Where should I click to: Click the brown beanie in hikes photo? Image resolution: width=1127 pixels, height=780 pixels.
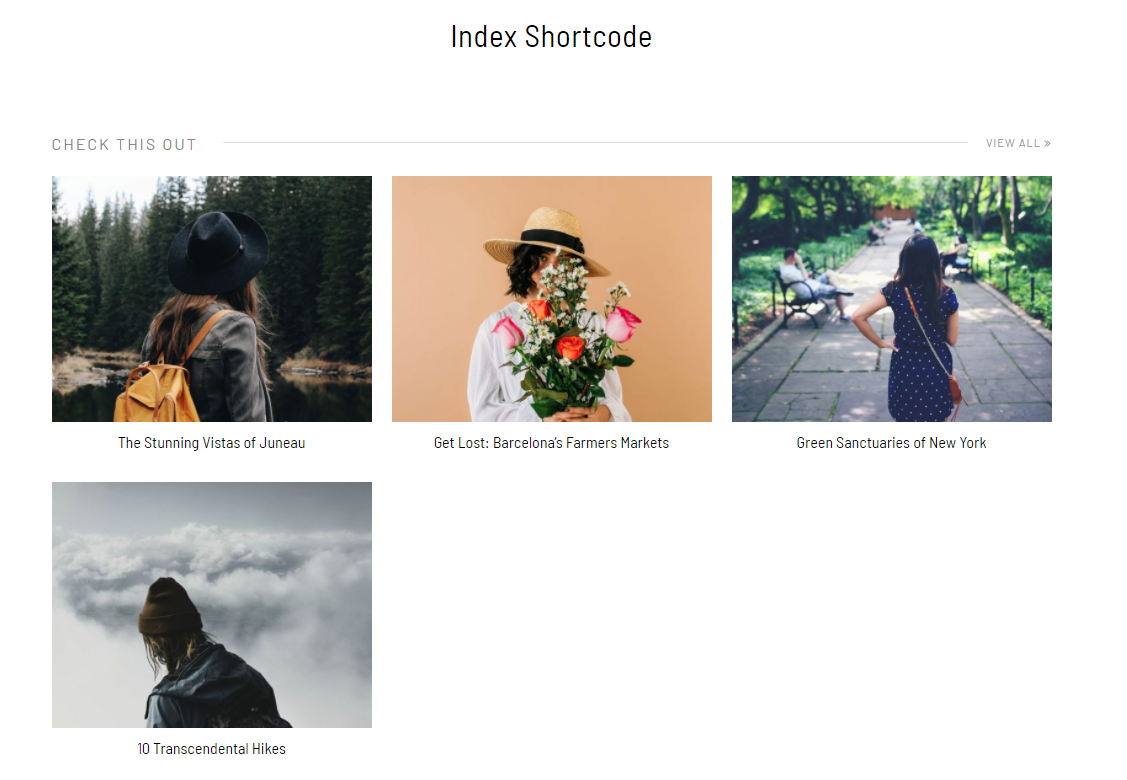coord(170,606)
